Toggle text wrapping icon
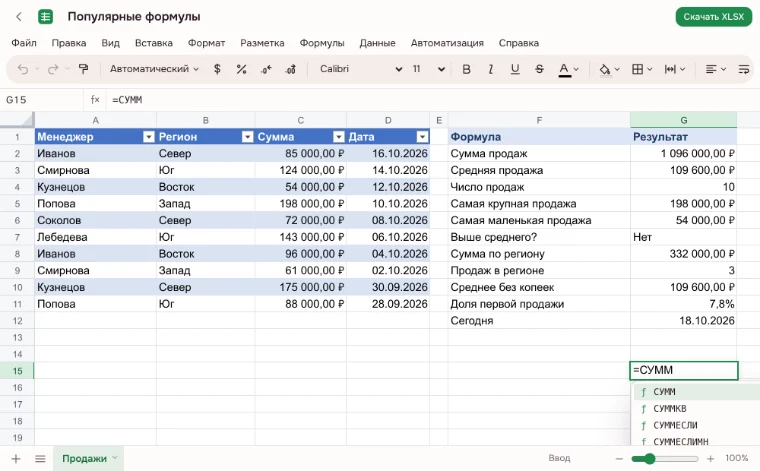Viewport: 760px width, 471px height. 744,69
